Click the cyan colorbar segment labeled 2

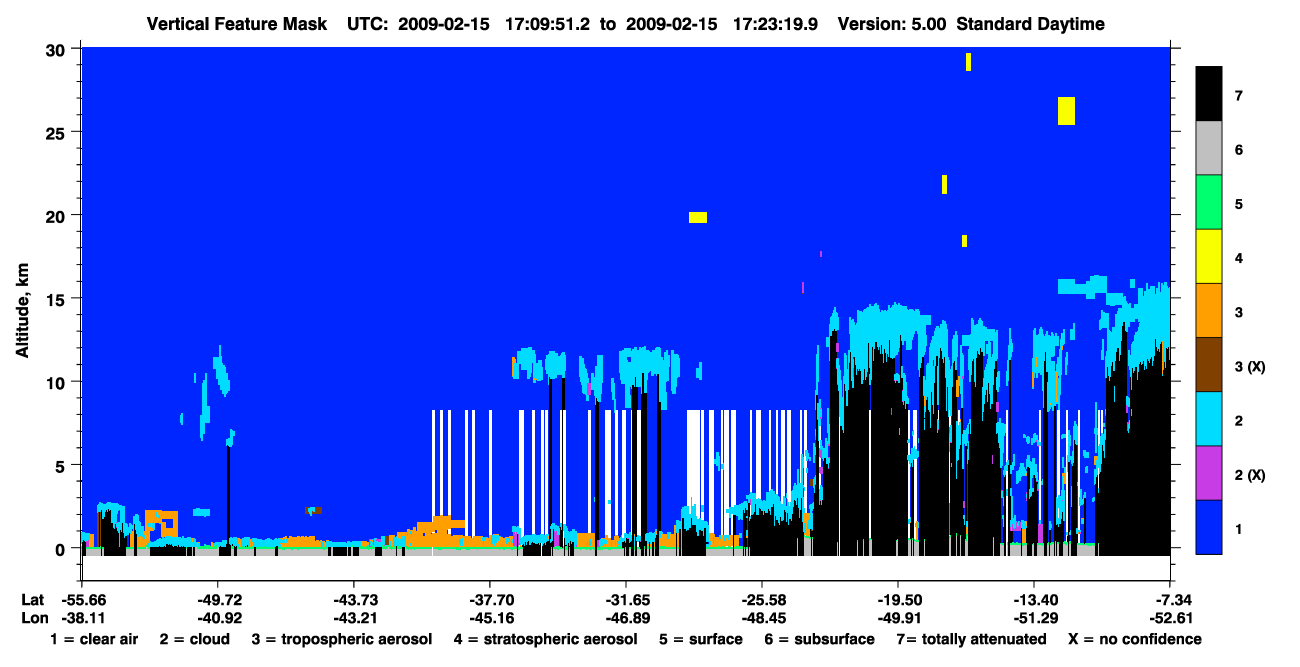coord(1209,419)
